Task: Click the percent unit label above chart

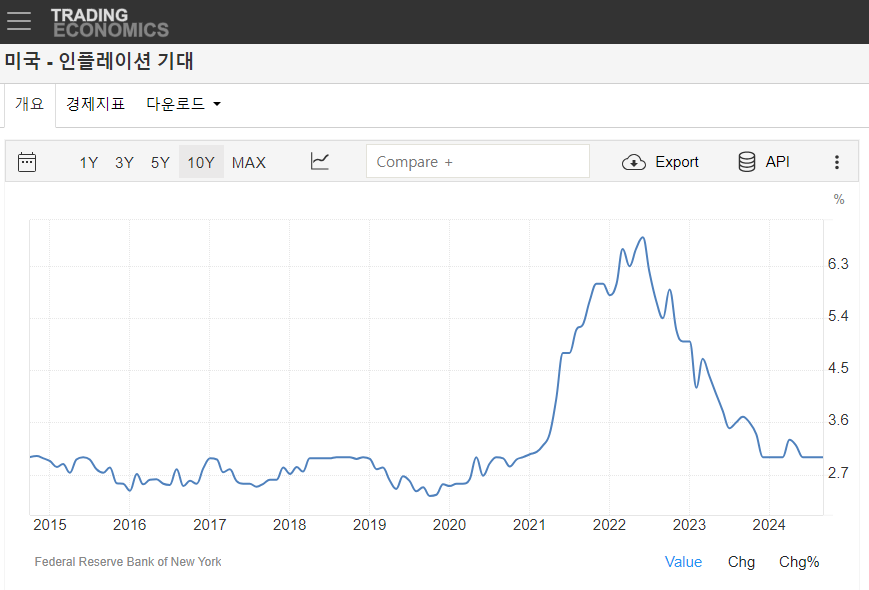Action: [x=839, y=199]
